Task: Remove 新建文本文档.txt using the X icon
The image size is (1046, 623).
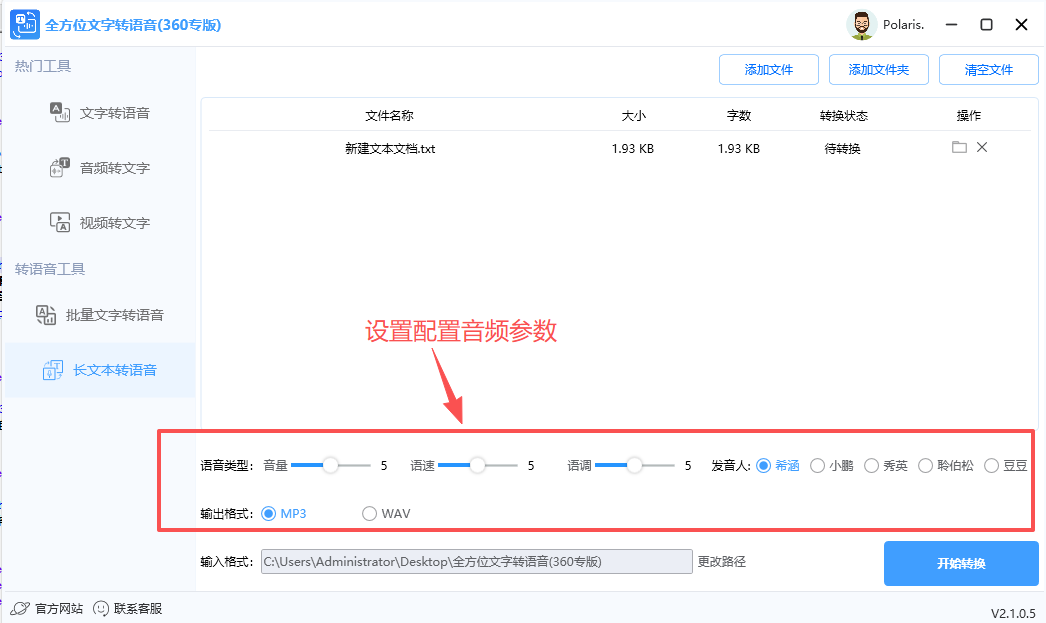Action: (x=981, y=146)
